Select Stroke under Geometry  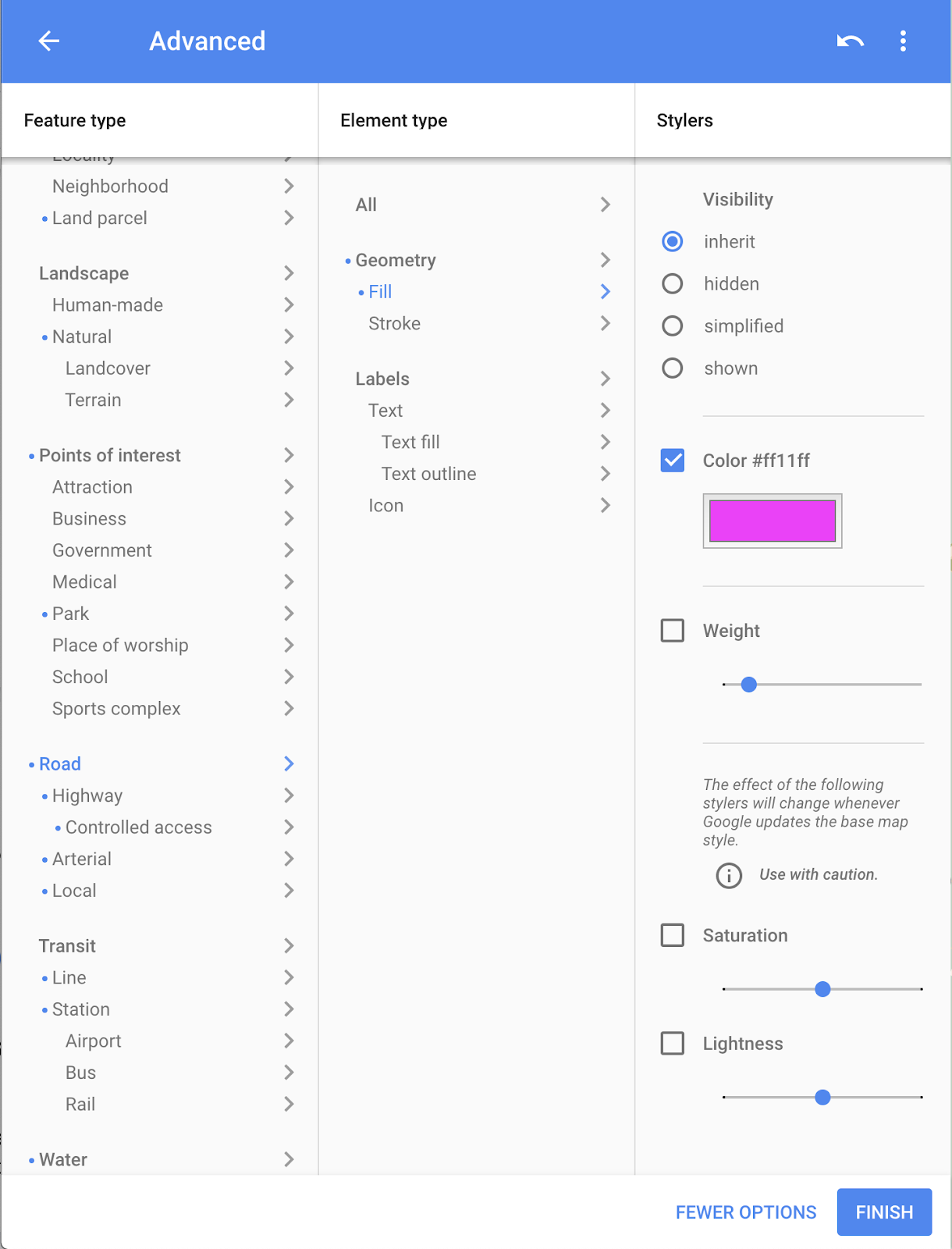(395, 323)
